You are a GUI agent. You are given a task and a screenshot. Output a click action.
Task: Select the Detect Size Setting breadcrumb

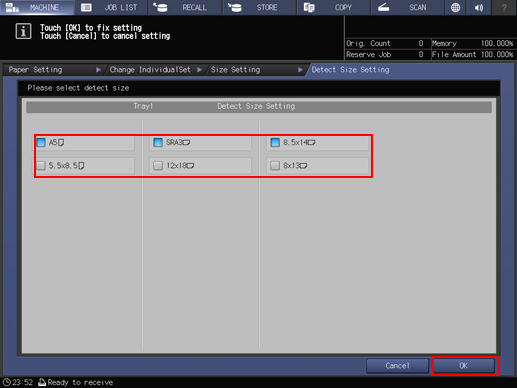350,70
